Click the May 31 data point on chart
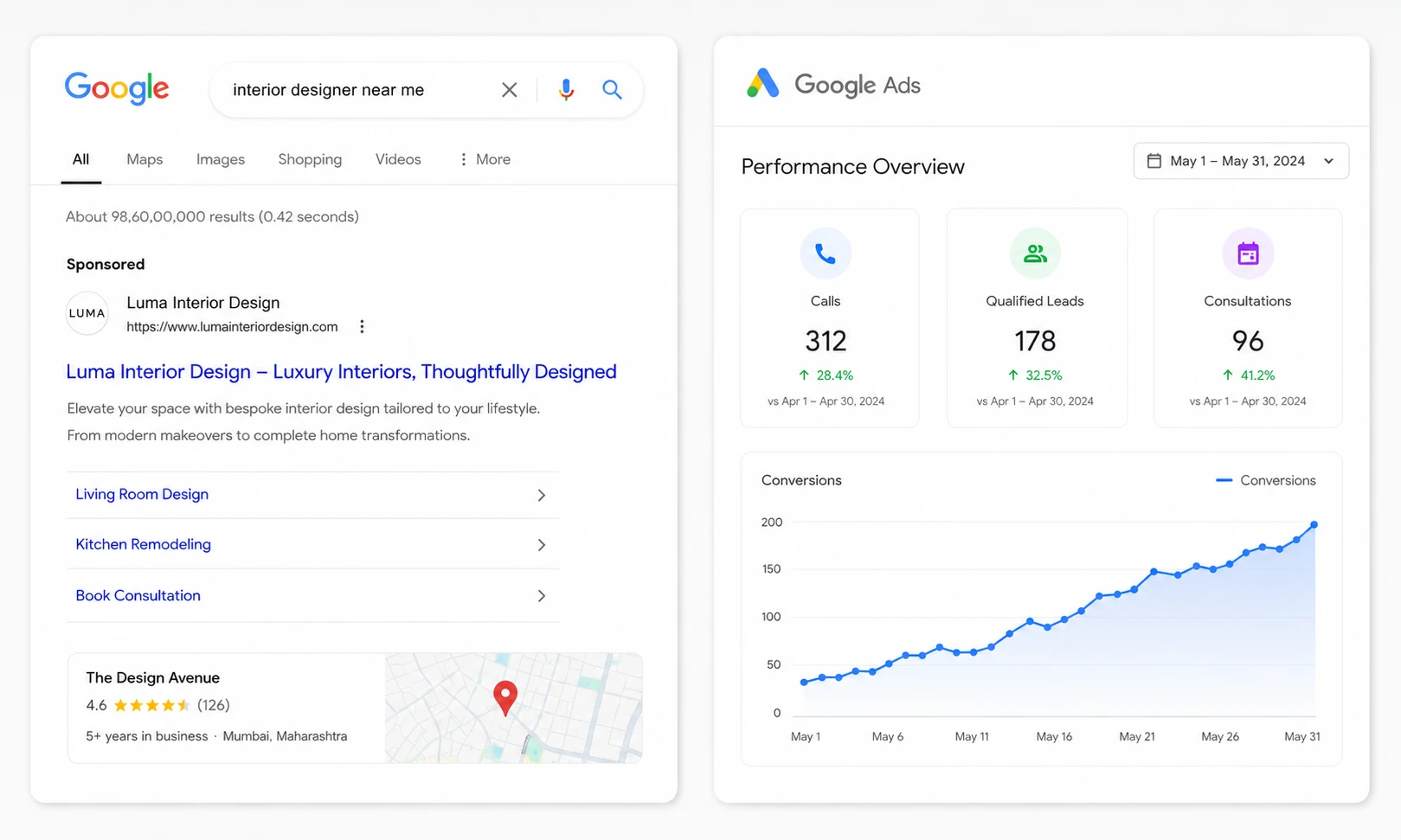Image resolution: width=1401 pixels, height=840 pixels. click(1314, 525)
